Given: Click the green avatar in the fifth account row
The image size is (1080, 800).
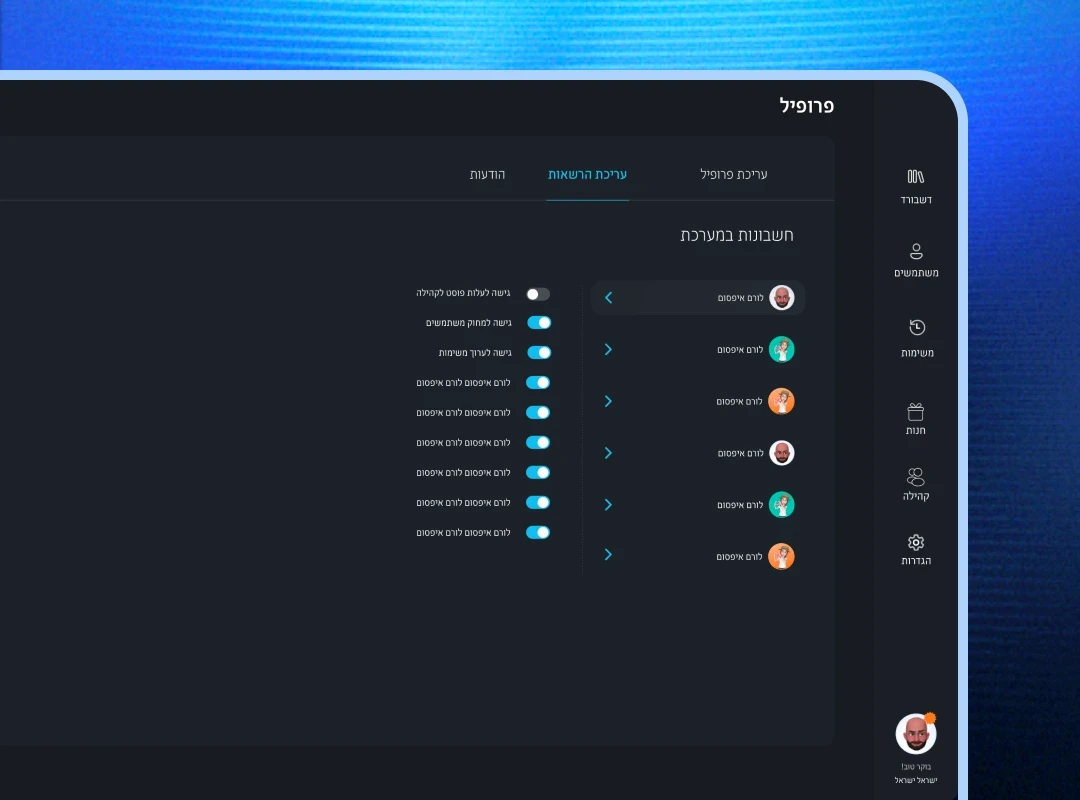Looking at the screenshot, I should point(782,504).
